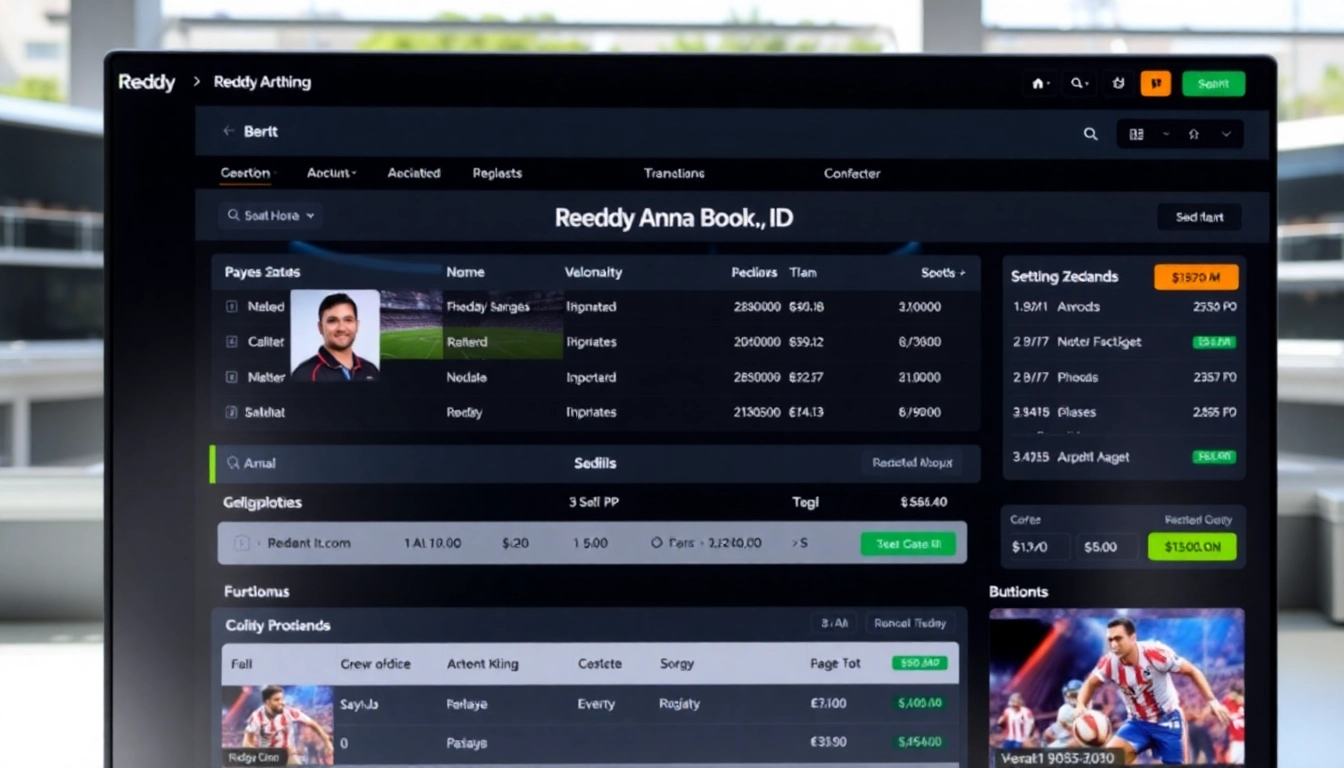Screen dimensions: 1344x768
Task: Click the green Sepnit button
Action: [1213, 84]
